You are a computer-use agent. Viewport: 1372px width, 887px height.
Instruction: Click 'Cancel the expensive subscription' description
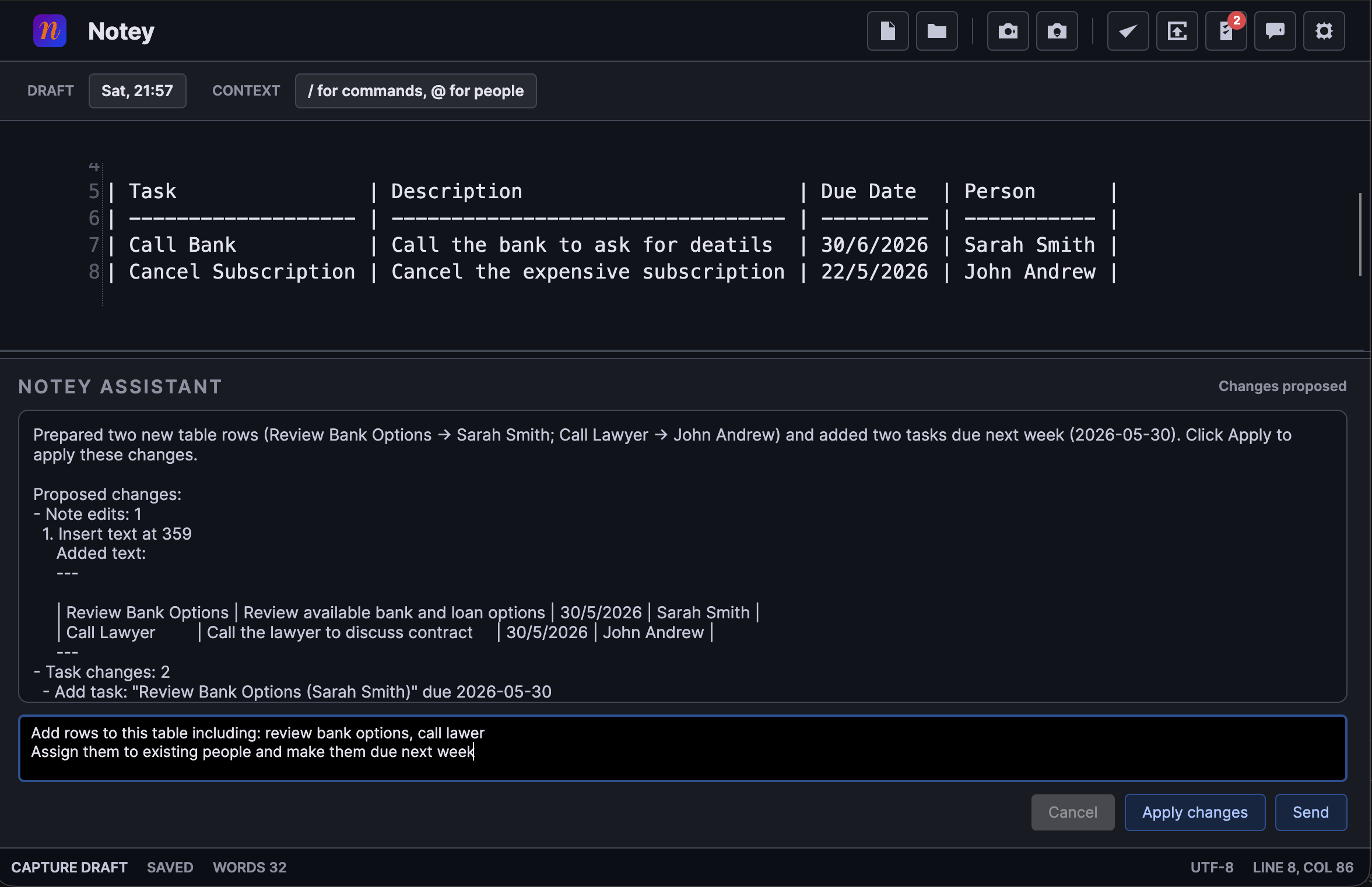coord(588,272)
